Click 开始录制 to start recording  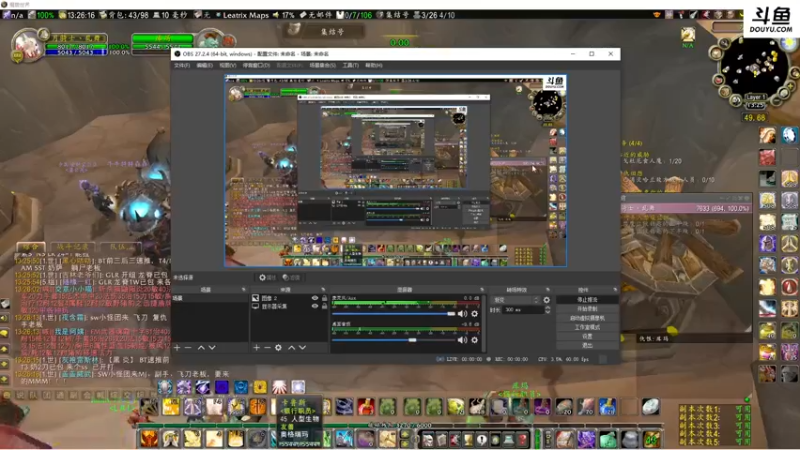[x=587, y=309]
